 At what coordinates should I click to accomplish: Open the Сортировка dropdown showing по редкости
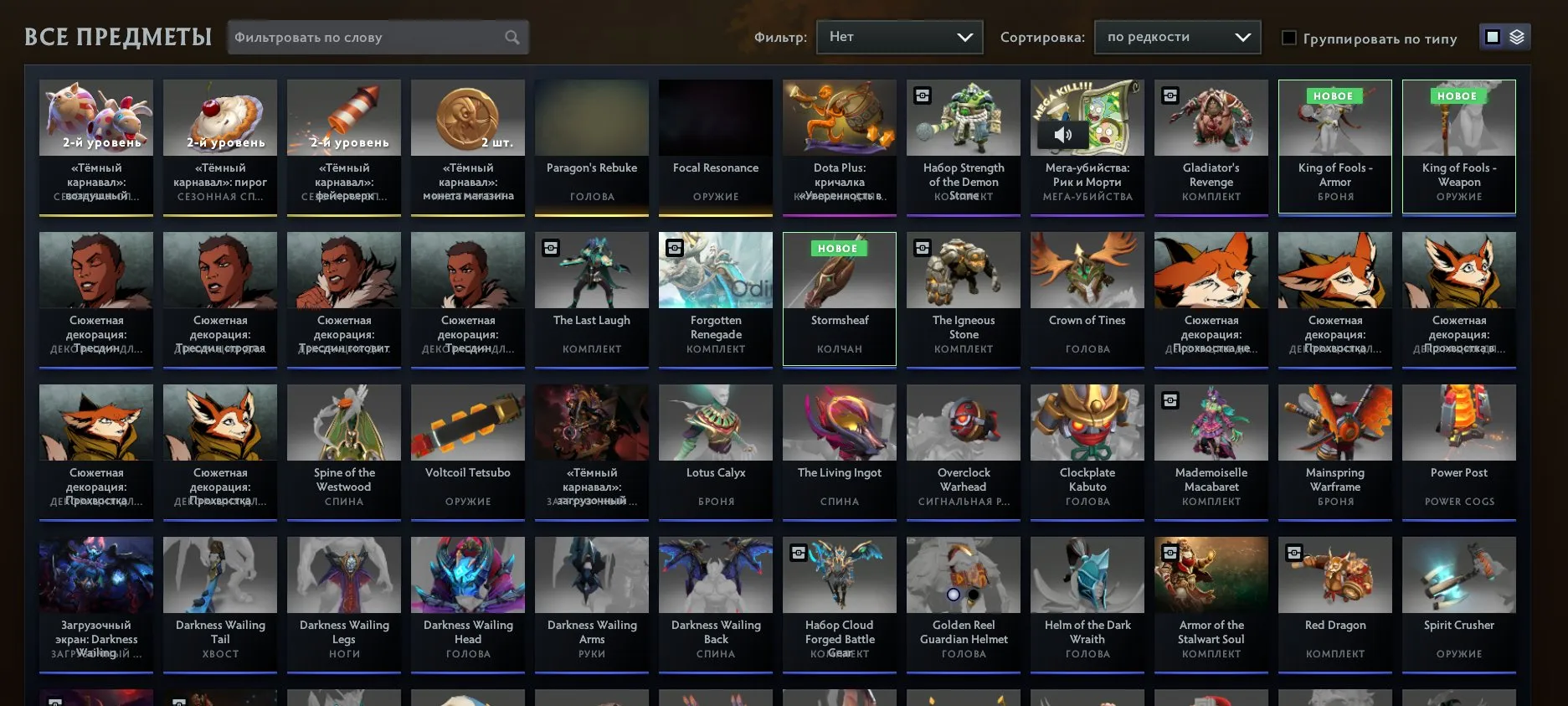click(1177, 37)
